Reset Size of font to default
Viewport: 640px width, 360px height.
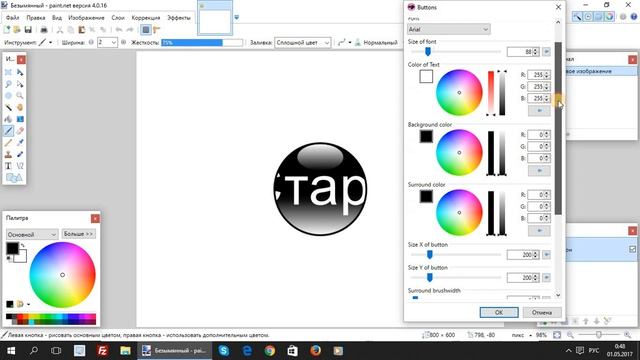(546, 52)
